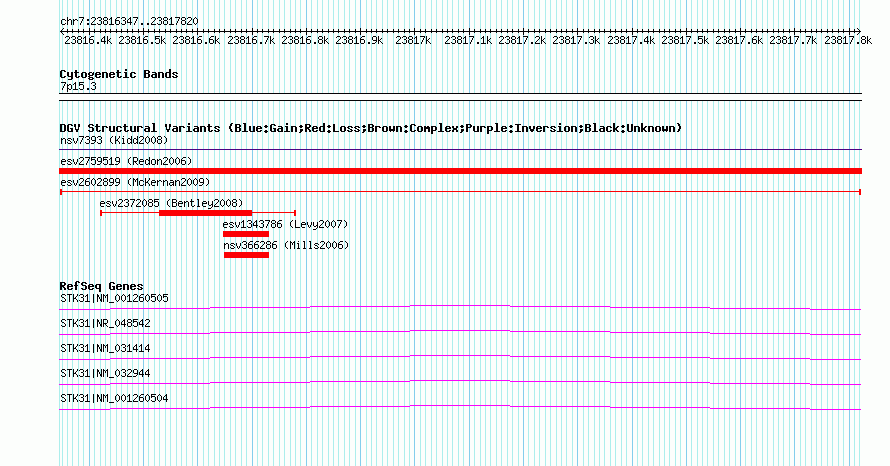Click the 23817k ruler tick label
This screenshot has height=466, width=890.
tap(413, 40)
